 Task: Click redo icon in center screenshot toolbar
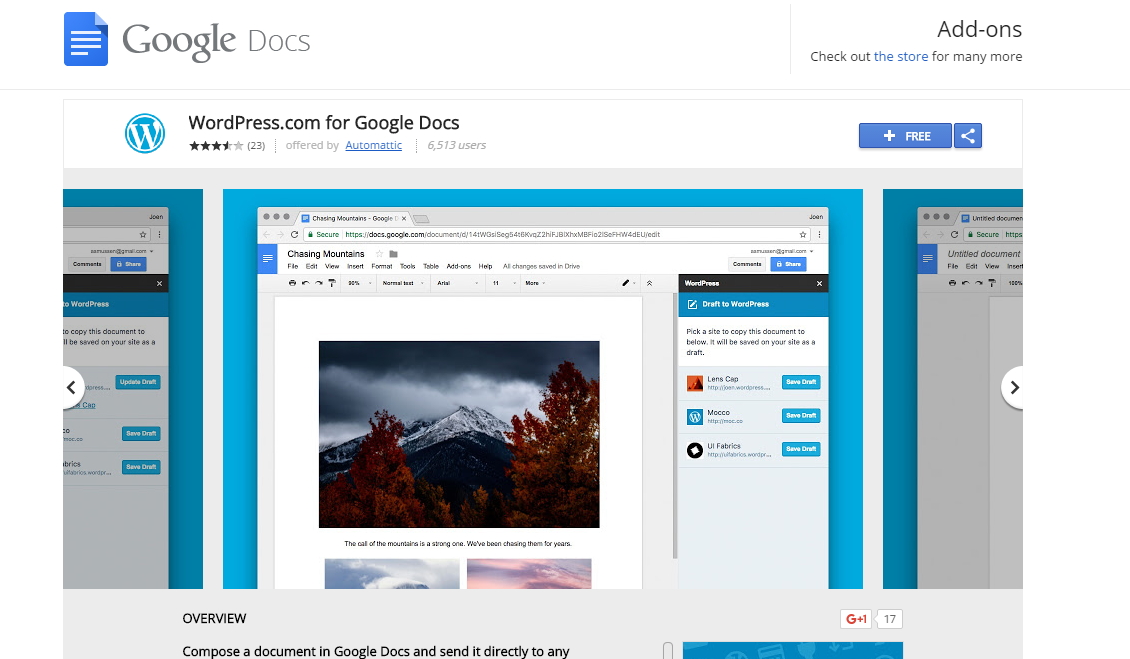(x=319, y=283)
